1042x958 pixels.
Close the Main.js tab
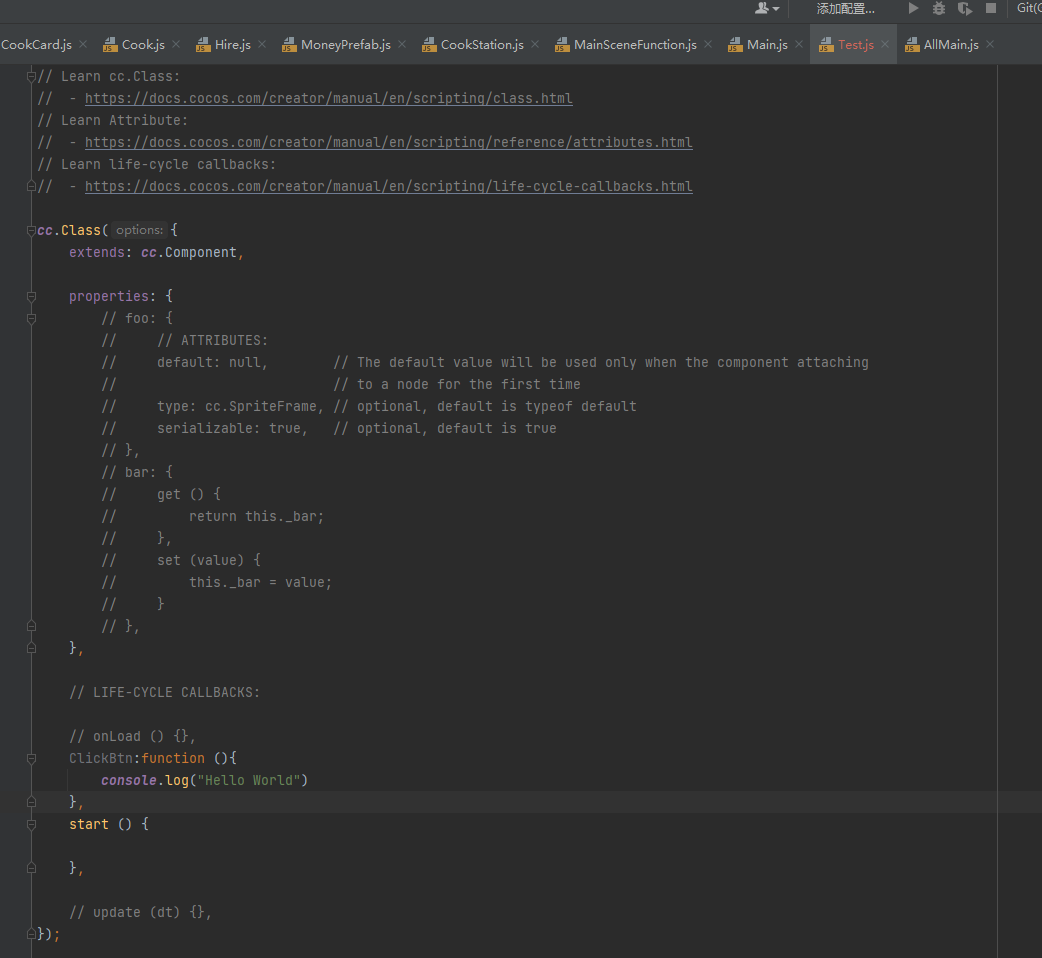tap(798, 45)
